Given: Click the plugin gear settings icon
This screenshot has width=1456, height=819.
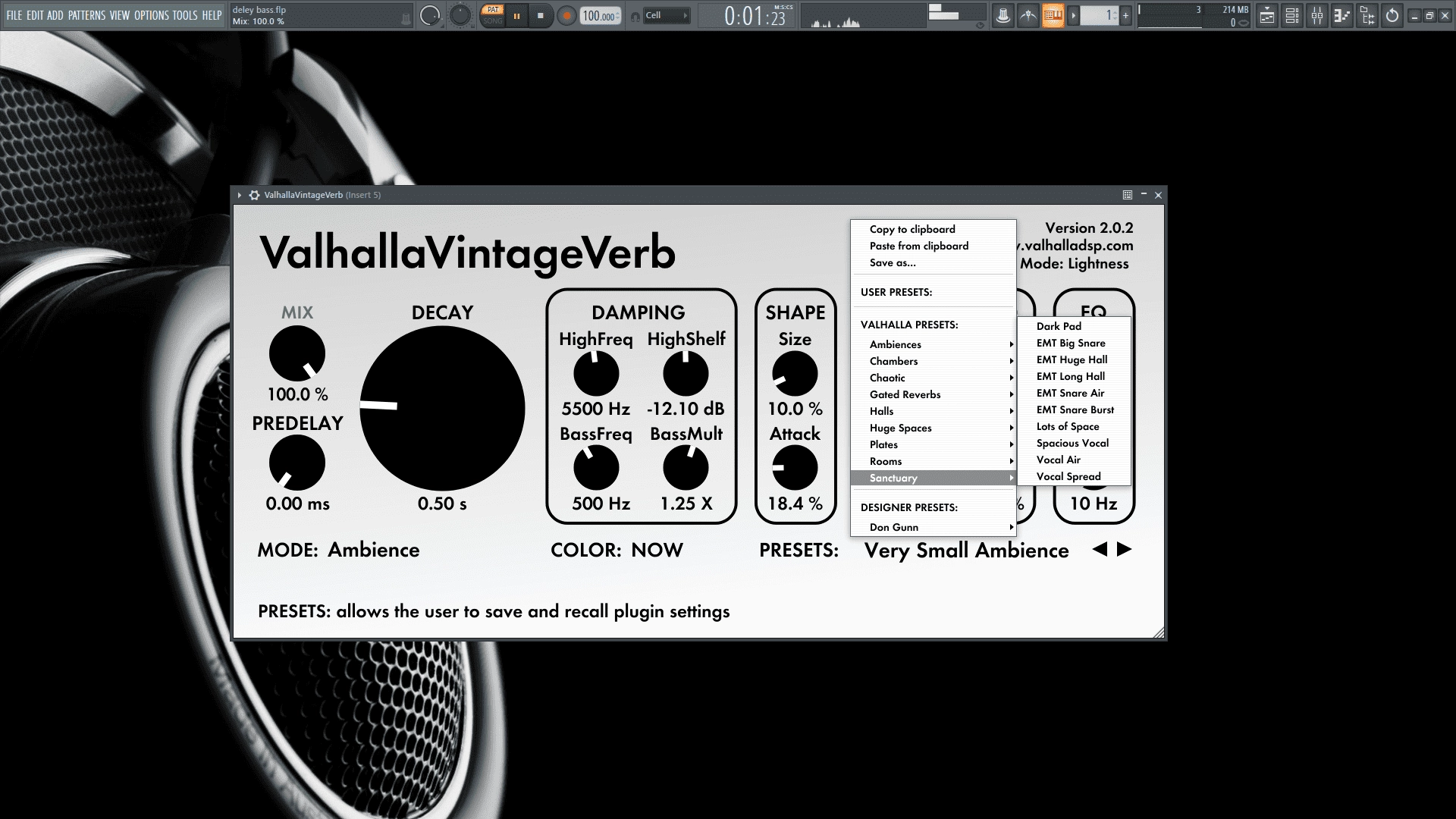Looking at the screenshot, I should (254, 195).
